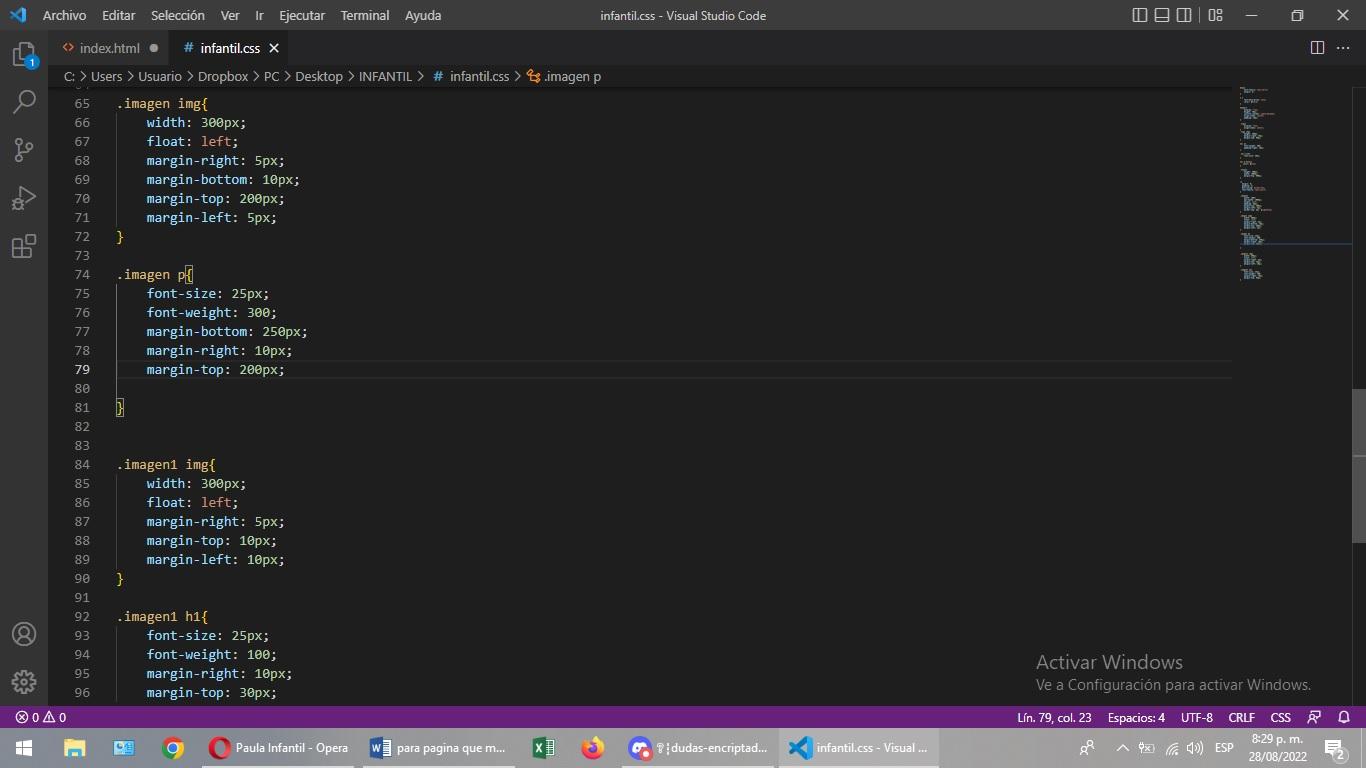The height and width of the screenshot is (768, 1366).
Task: Open errors and warnings indicator in status bar
Action: pos(40,717)
